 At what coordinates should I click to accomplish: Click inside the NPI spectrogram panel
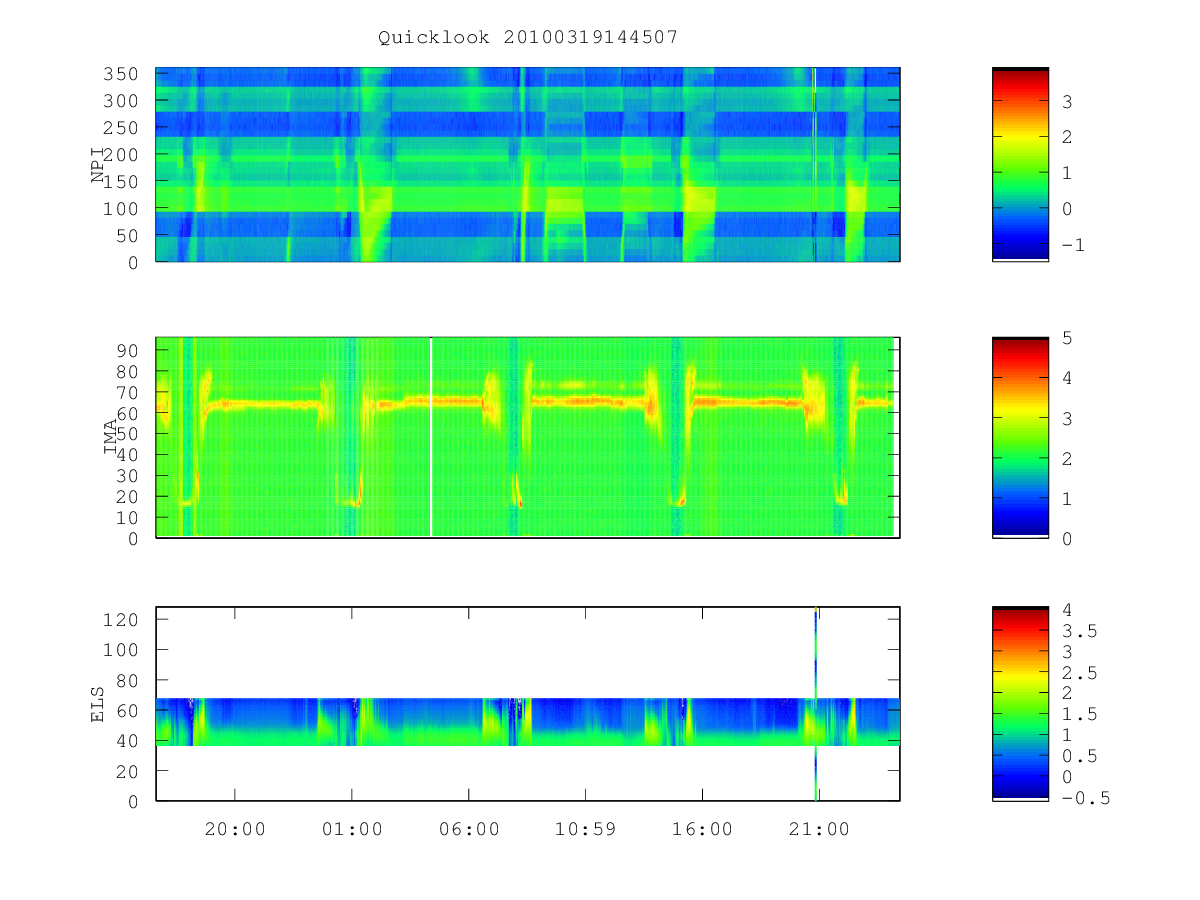pyautogui.click(x=528, y=165)
